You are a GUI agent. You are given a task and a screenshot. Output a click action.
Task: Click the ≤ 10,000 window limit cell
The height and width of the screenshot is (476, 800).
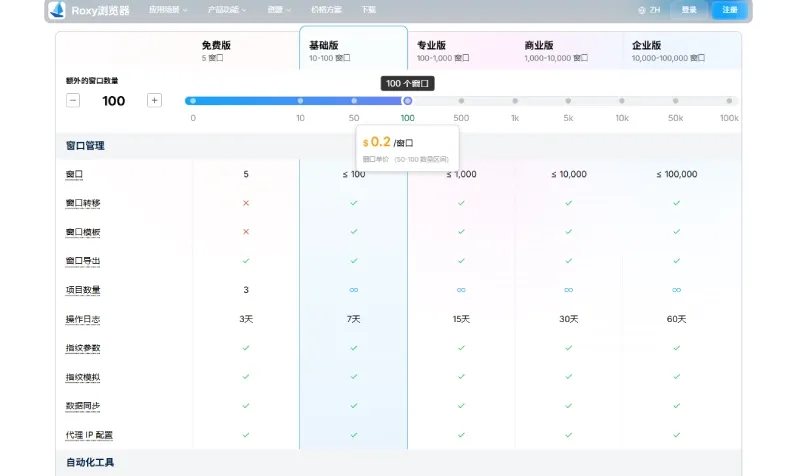tap(569, 174)
